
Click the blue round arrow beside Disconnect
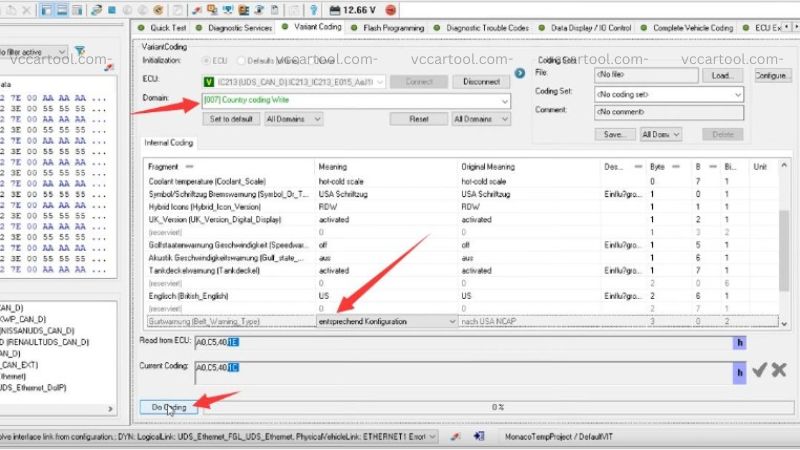520,73
